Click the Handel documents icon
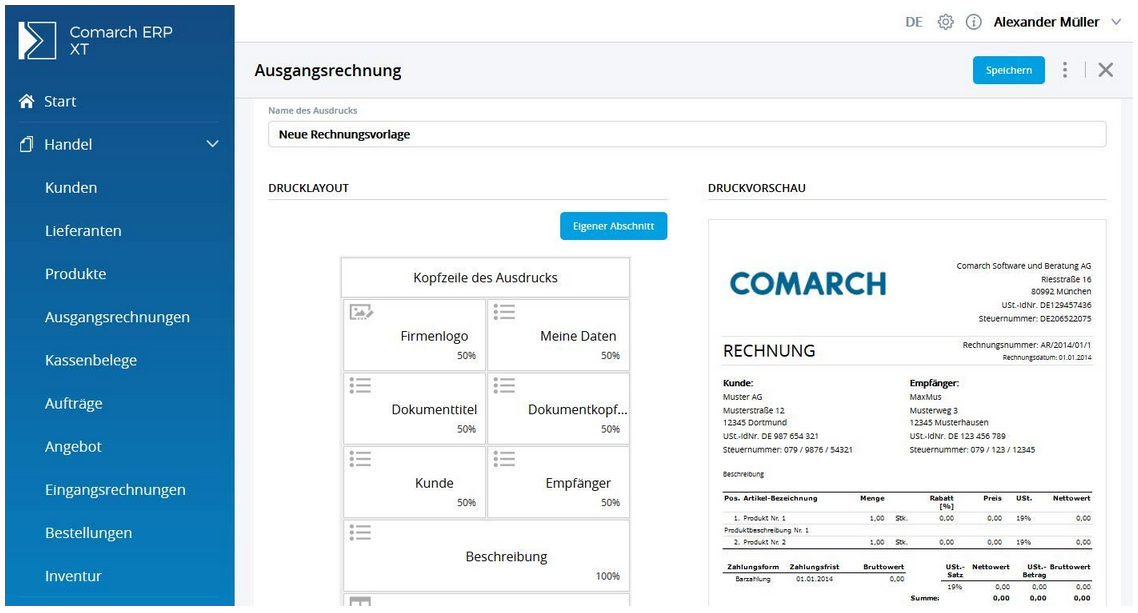The width and height of the screenshot is (1138, 613). click(26, 144)
